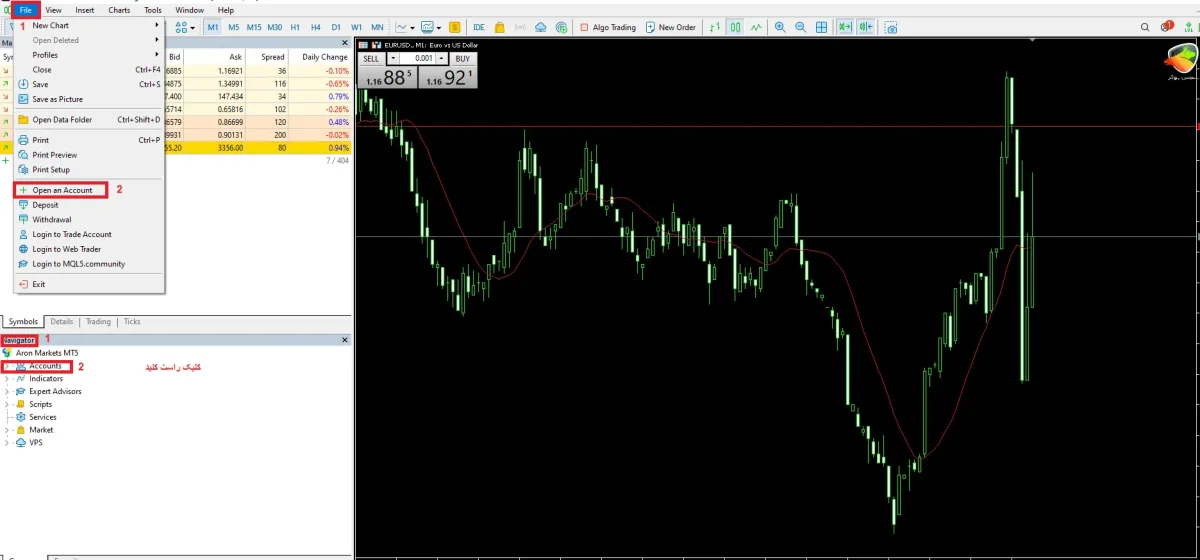Select the M15 timeframe
The image size is (1200, 560).
point(254,27)
